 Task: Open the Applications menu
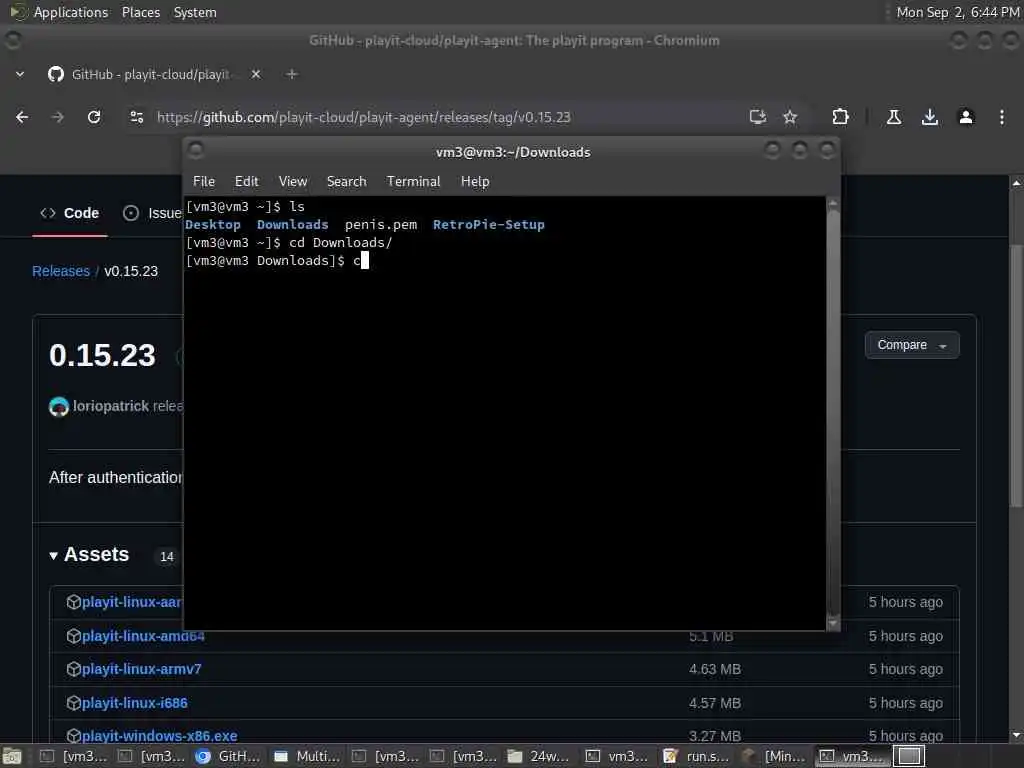point(71,12)
